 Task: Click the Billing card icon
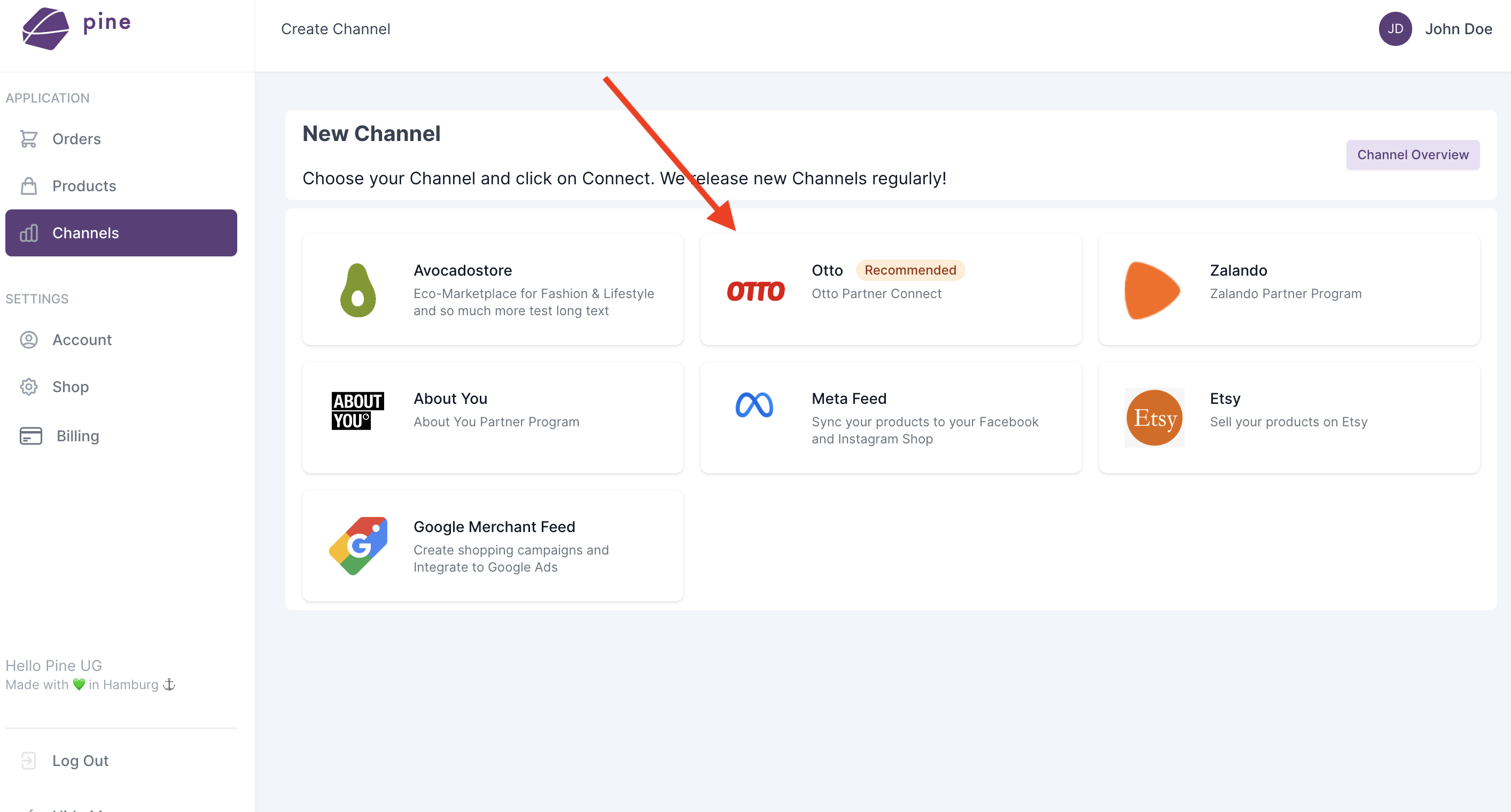(x=30, y=436)
